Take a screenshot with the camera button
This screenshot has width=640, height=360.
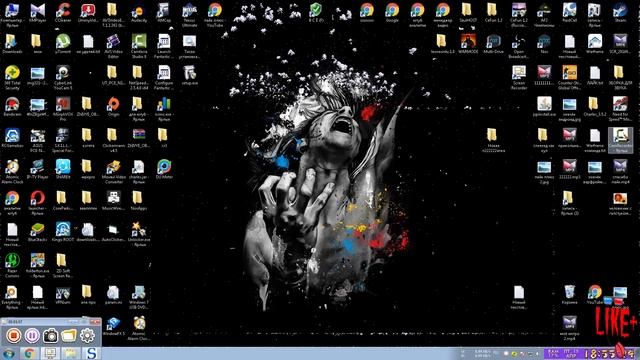pos(51,336)
